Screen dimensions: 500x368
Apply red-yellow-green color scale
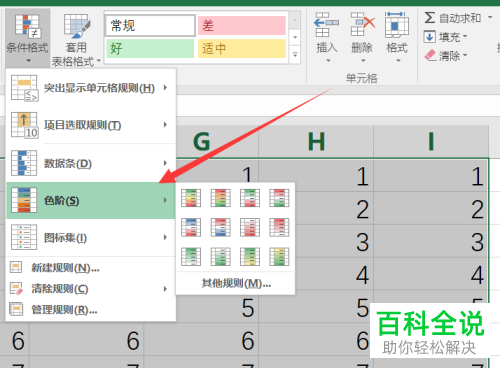220,198
